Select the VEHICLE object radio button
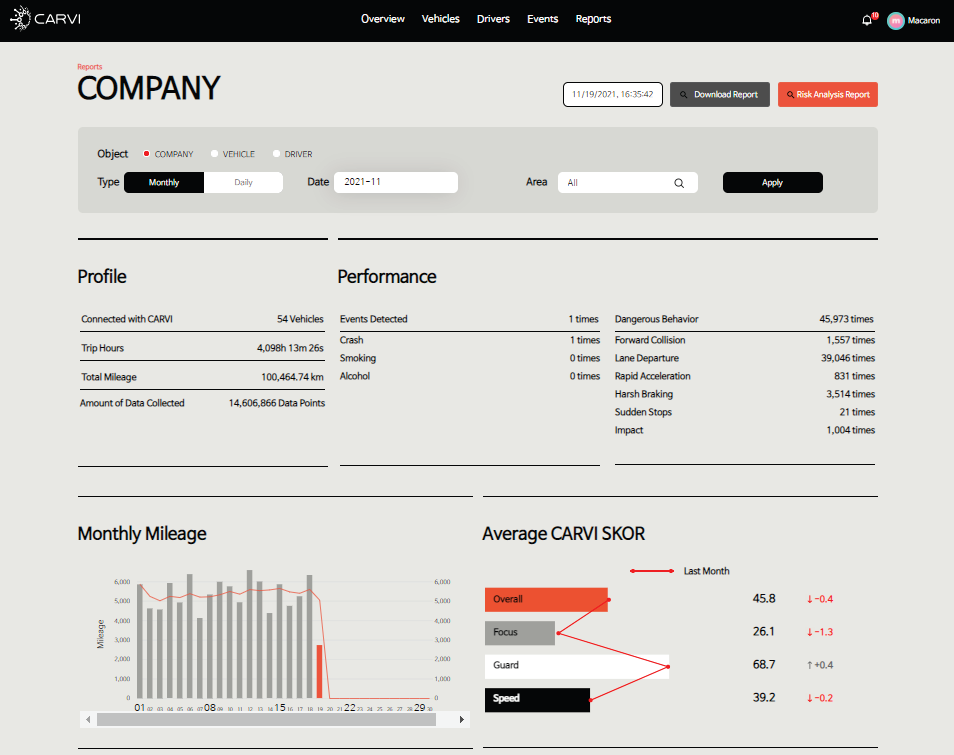Screen dimensions: 954x755 click(214, 153)
